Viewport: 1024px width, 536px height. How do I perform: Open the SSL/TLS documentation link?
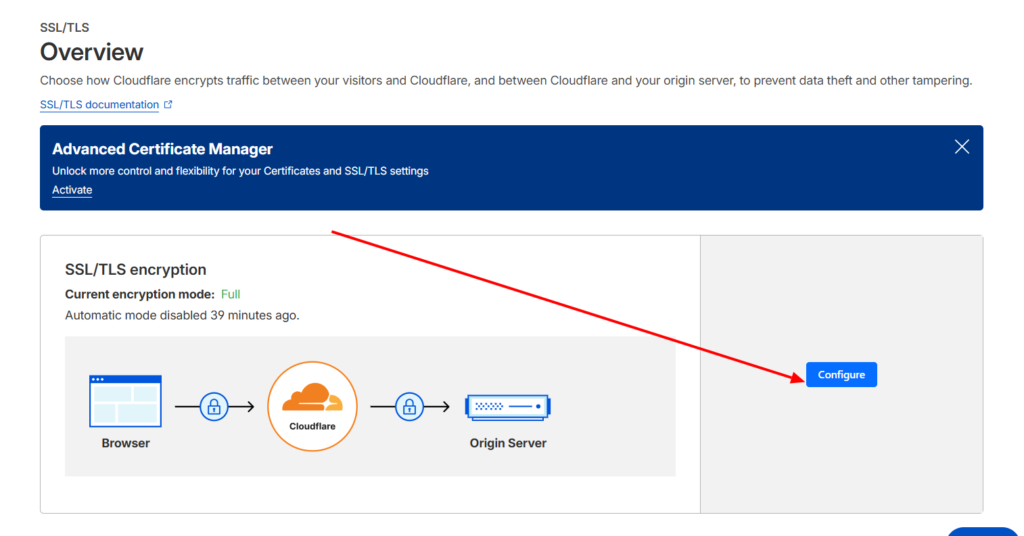click(x=99, y=105)
